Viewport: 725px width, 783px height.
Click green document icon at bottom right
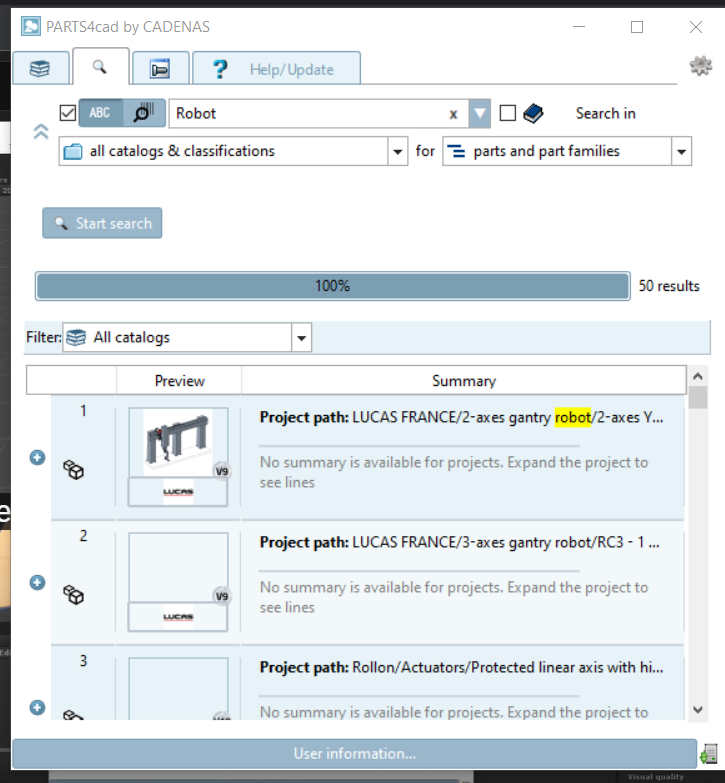pos(709,754)
